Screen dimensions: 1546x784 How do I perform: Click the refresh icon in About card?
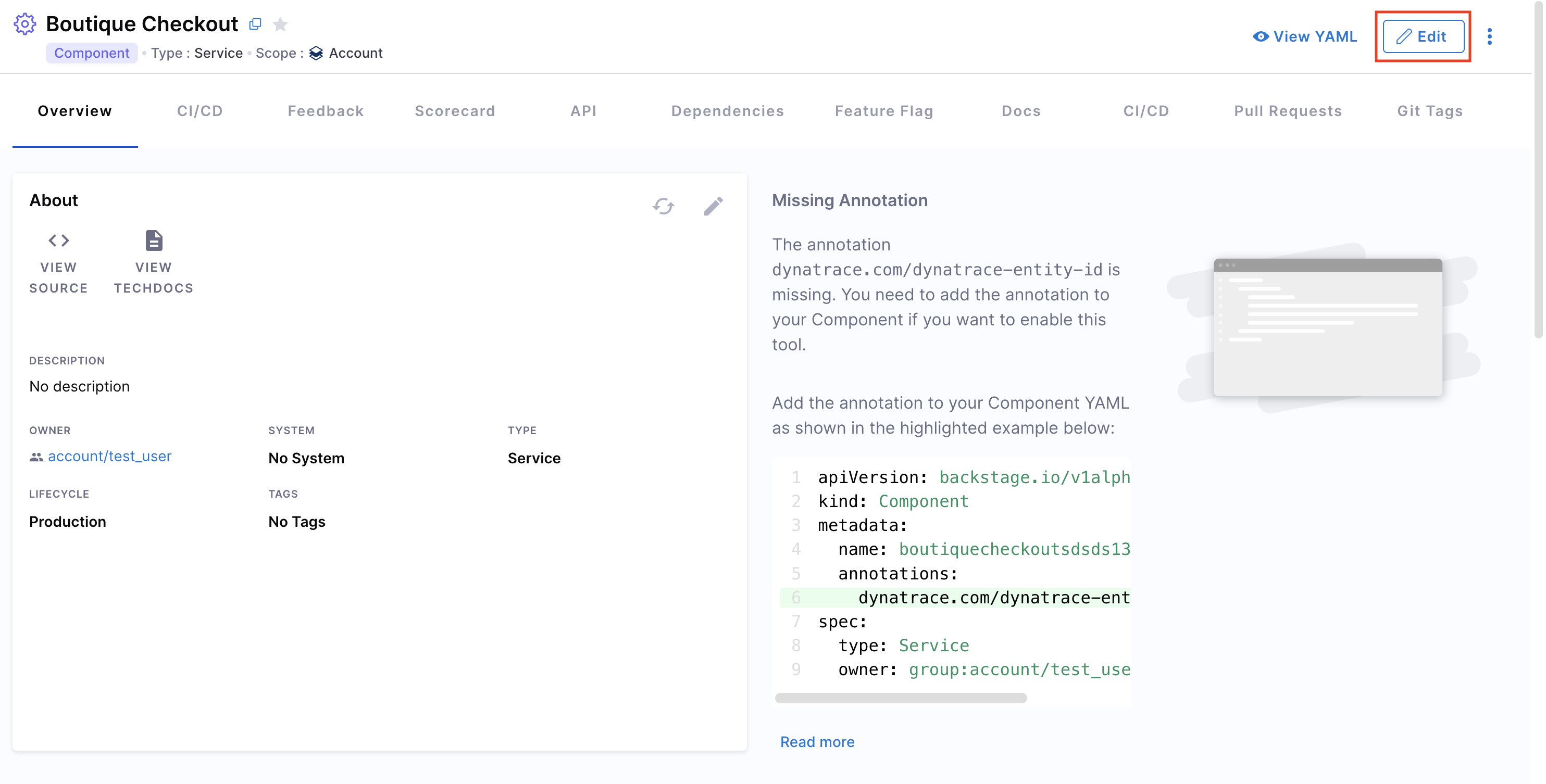coord(663,206)
